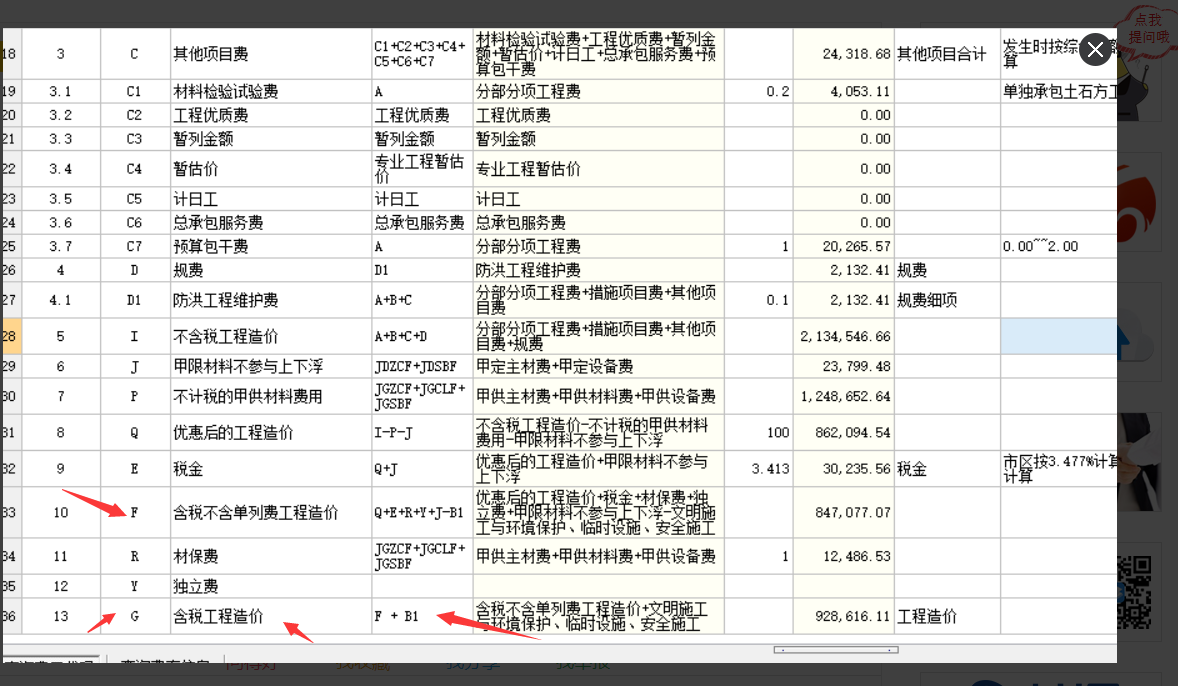1178x686 pixels.
Task: Click sequence number 4.1
Action: [61, 301]
